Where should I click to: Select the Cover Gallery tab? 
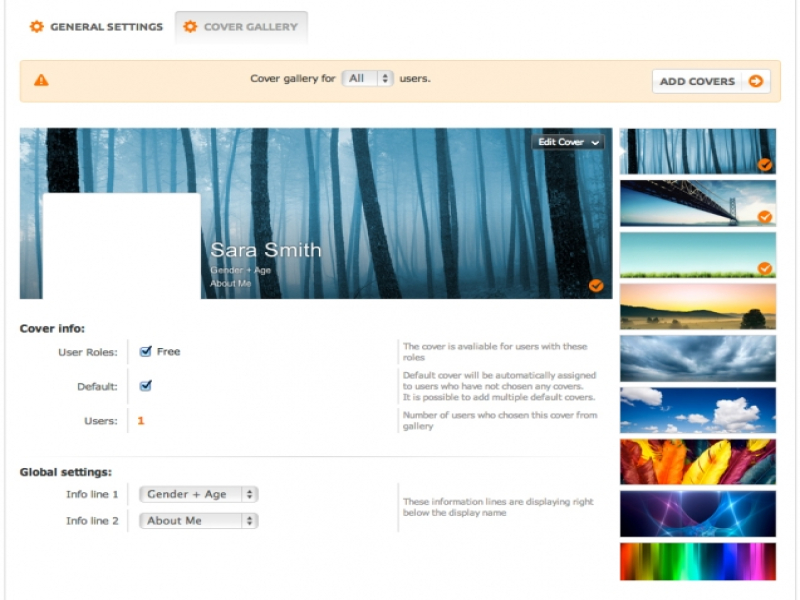[241, 27]
